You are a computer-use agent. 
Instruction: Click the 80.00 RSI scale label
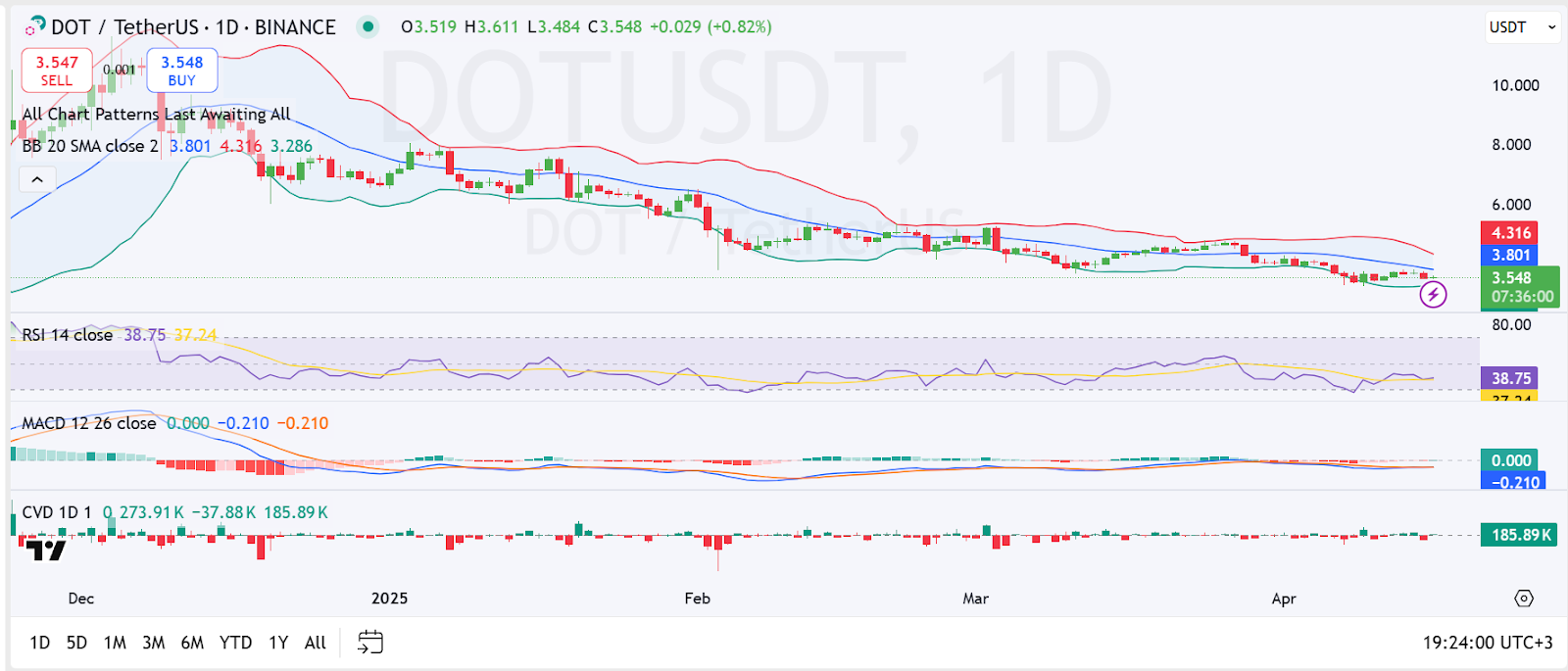(1510, 324)
